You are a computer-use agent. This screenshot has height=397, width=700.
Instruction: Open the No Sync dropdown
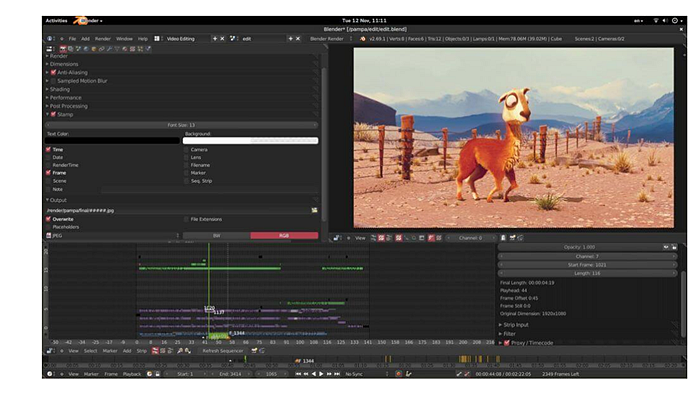point(366,374)
